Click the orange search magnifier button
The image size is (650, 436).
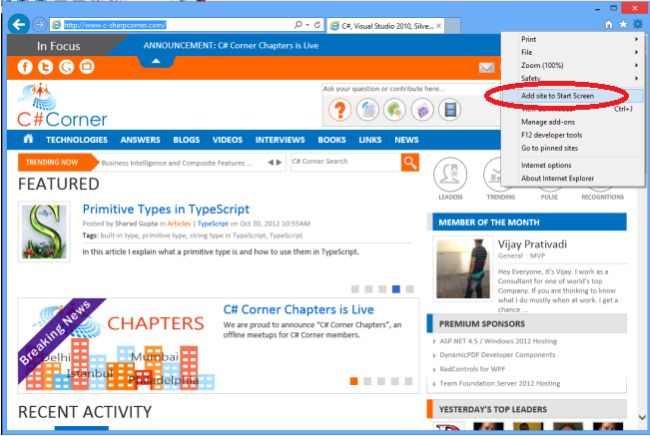coord(410,162)
